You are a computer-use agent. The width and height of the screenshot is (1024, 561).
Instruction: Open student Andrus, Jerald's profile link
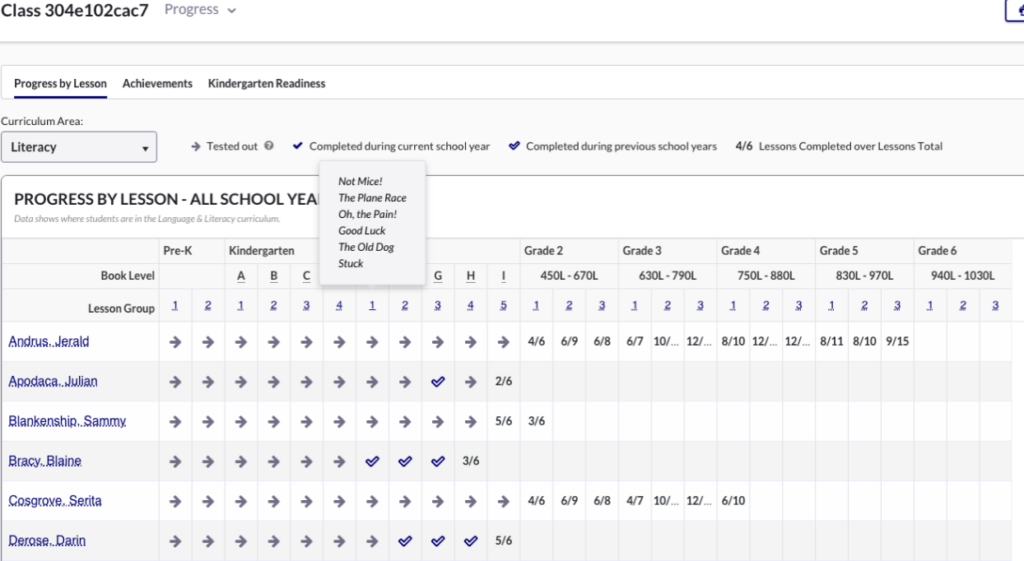click(49, 341)
